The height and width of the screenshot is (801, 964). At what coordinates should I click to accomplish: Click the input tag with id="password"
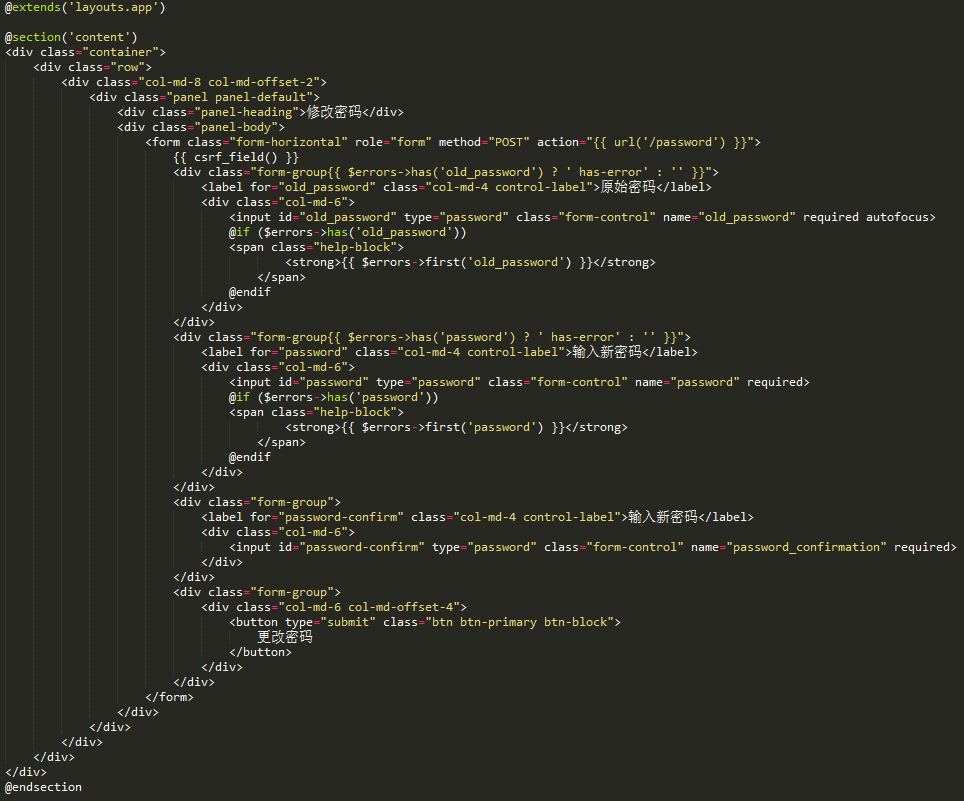pyautogui.click(x=520, y=382)
